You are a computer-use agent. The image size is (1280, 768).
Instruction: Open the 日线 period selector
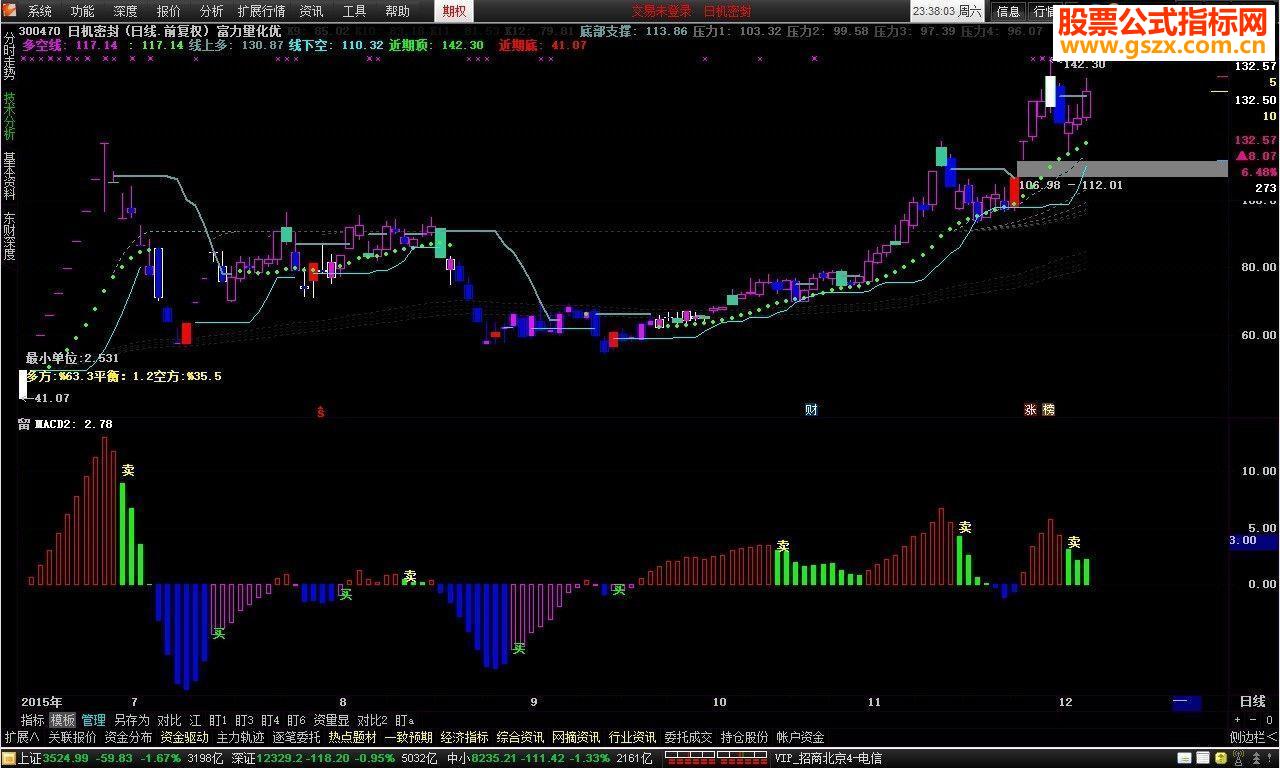tap(1252, 702)
